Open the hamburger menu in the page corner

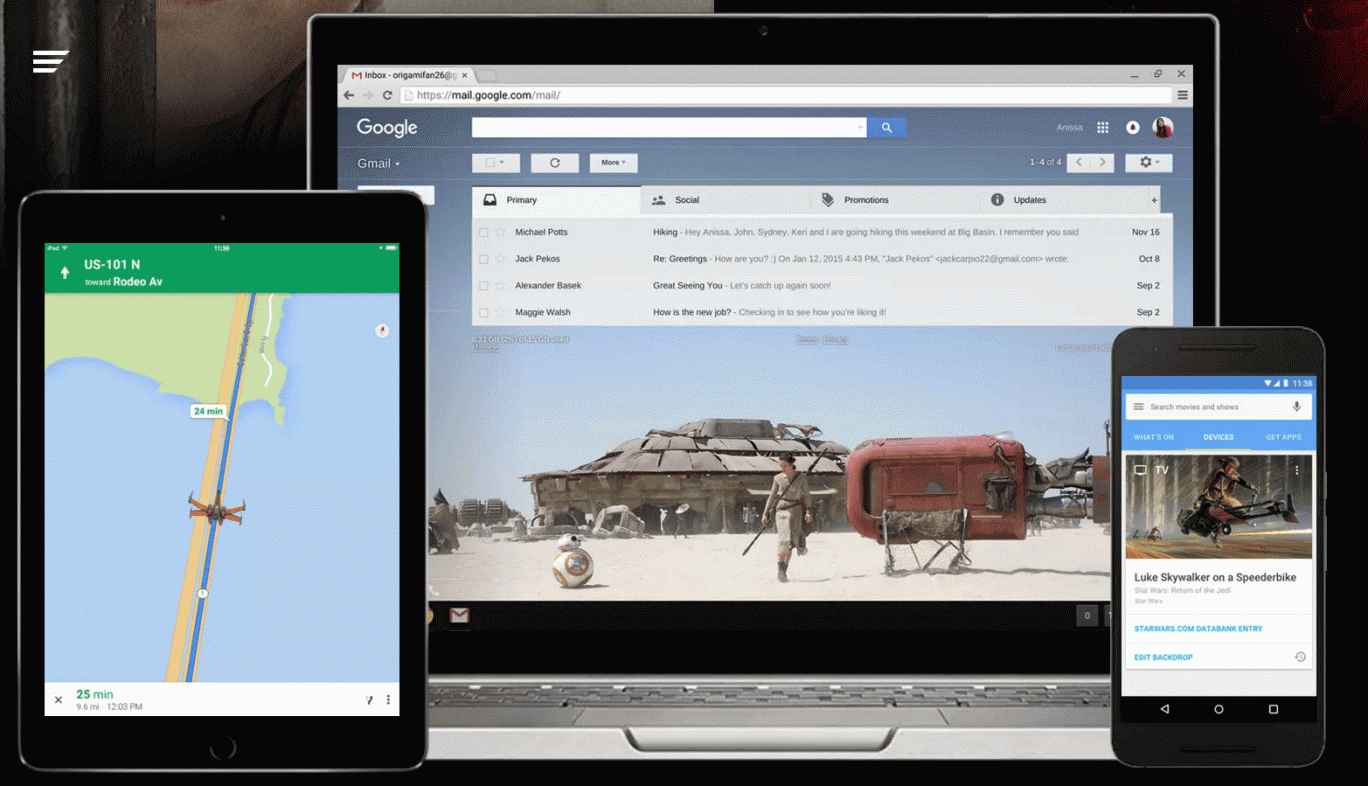(x=50, y=61)
